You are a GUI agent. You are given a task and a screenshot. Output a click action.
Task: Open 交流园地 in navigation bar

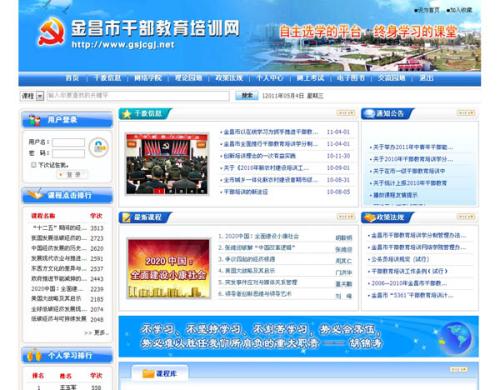tap(392, 78)
